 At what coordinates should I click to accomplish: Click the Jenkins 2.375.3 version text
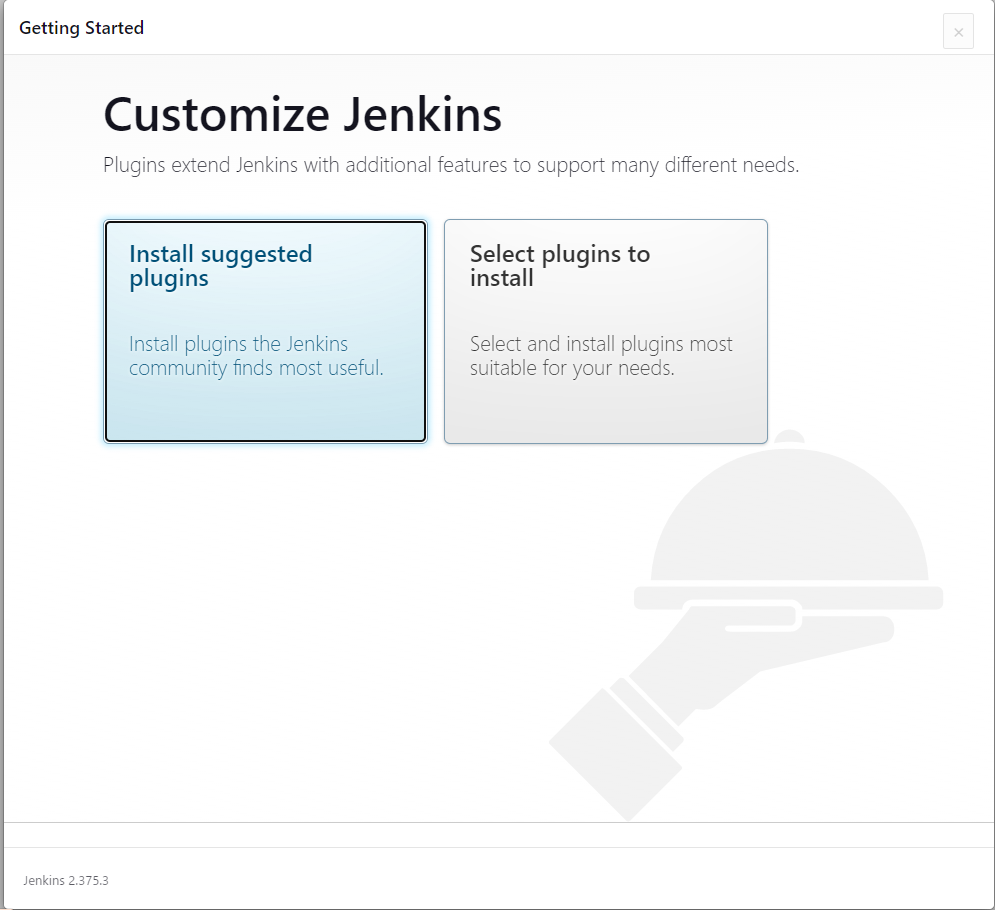coord(66,880)
